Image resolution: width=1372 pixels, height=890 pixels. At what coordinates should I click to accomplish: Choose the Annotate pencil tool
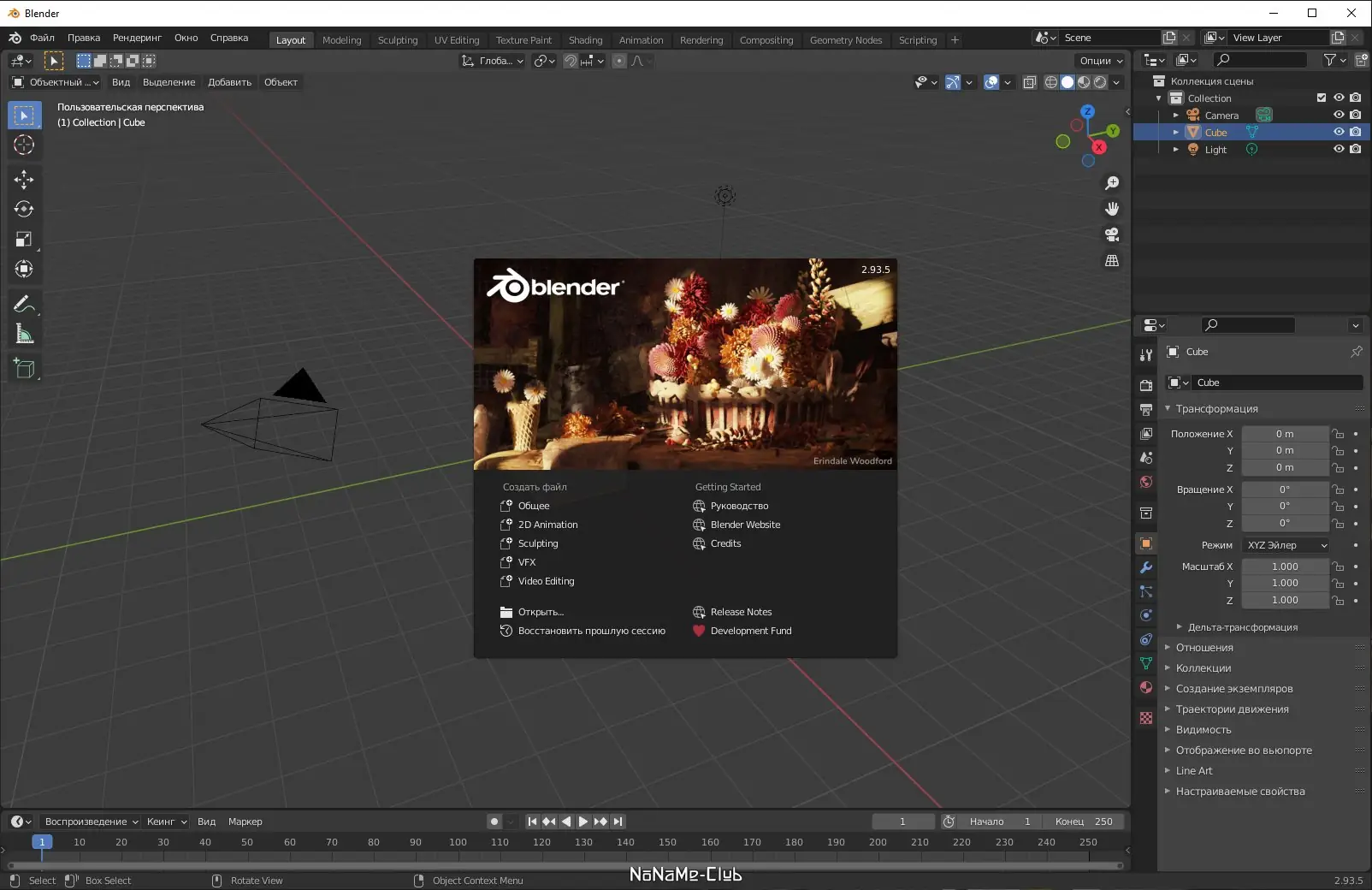coord(24,304)
